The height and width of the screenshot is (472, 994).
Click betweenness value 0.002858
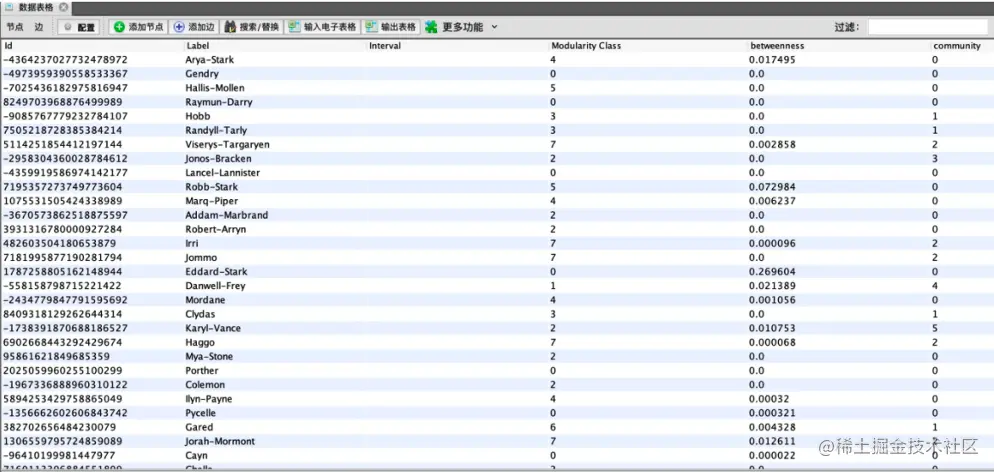pos(773,144)
